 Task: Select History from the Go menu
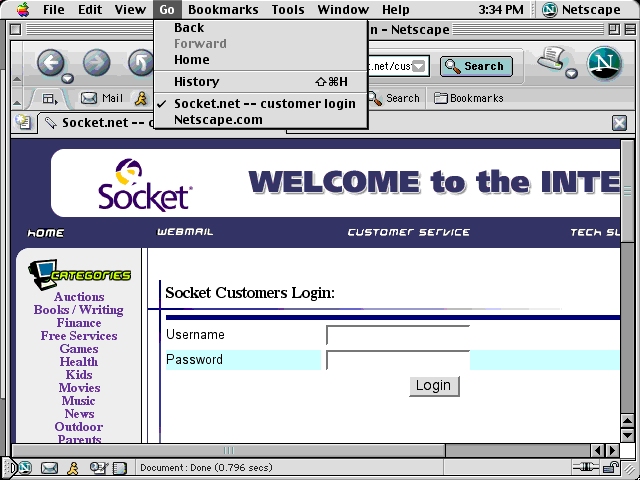(x=196, y=81)
